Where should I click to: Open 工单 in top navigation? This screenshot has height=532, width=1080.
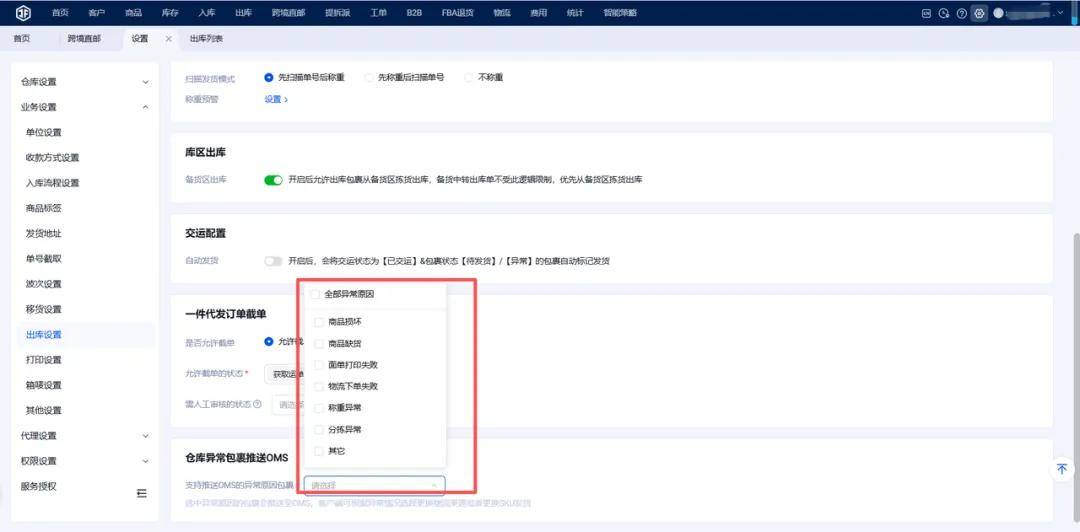378,13
